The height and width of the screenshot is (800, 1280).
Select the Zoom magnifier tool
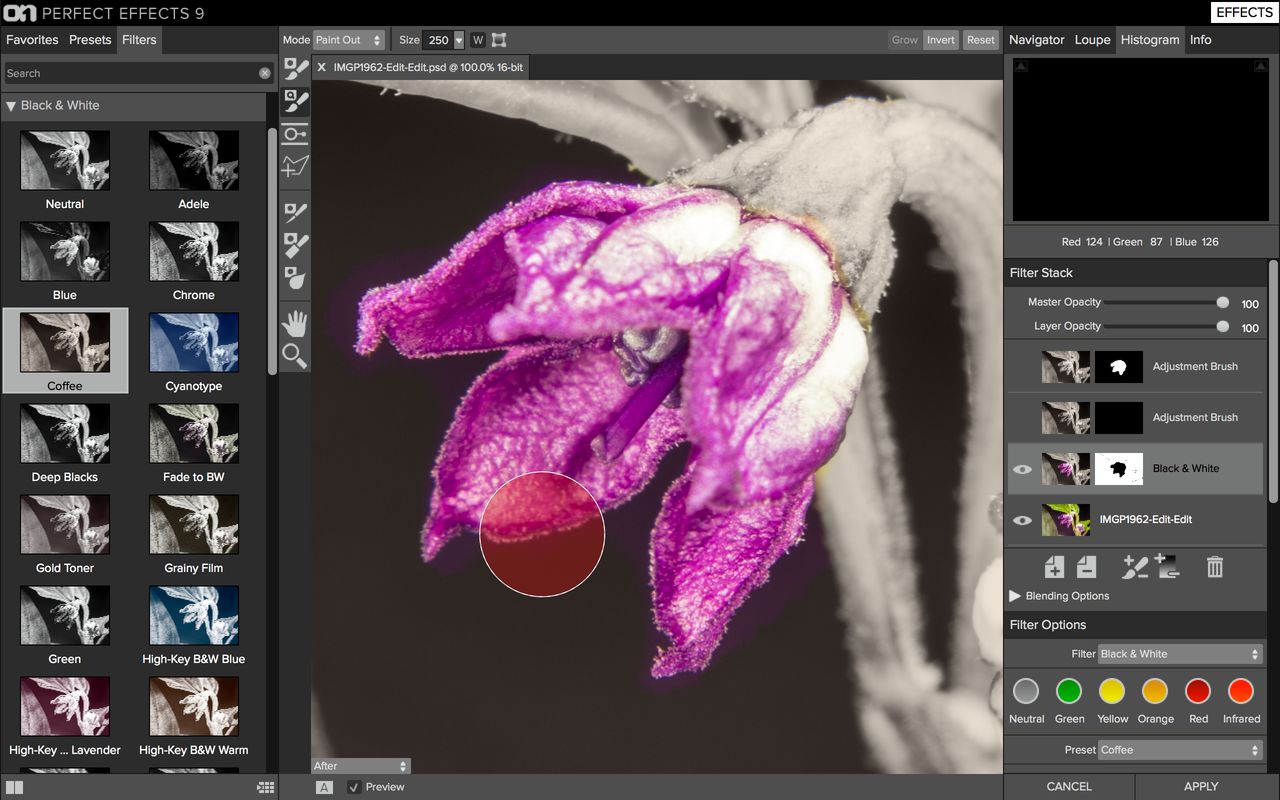(295, 355)
